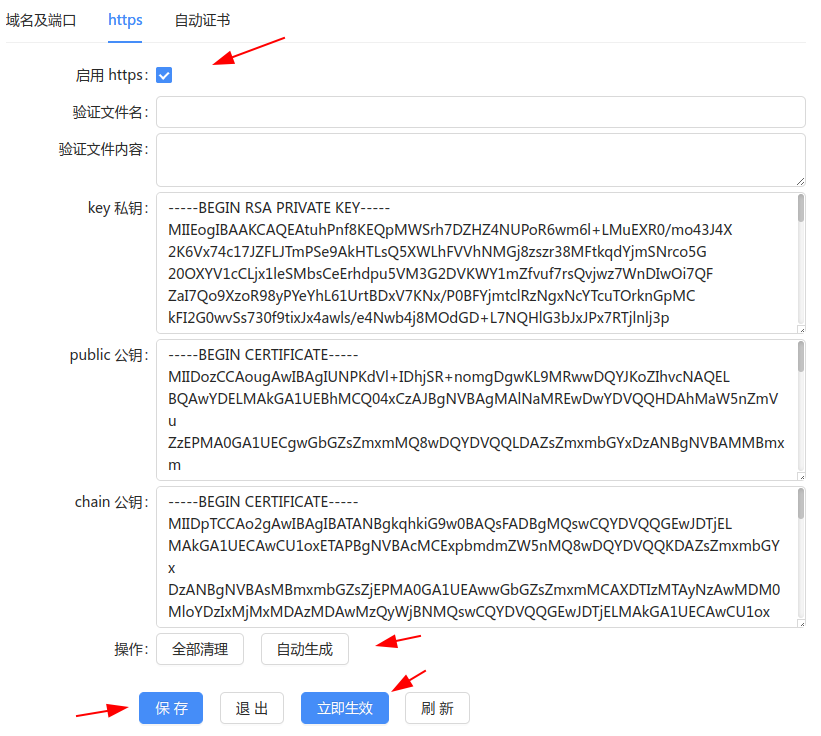This screenshot has width=821, height=736.
Task: Switch to the 域名及端口 tab
Action: (x=41, y=20)
